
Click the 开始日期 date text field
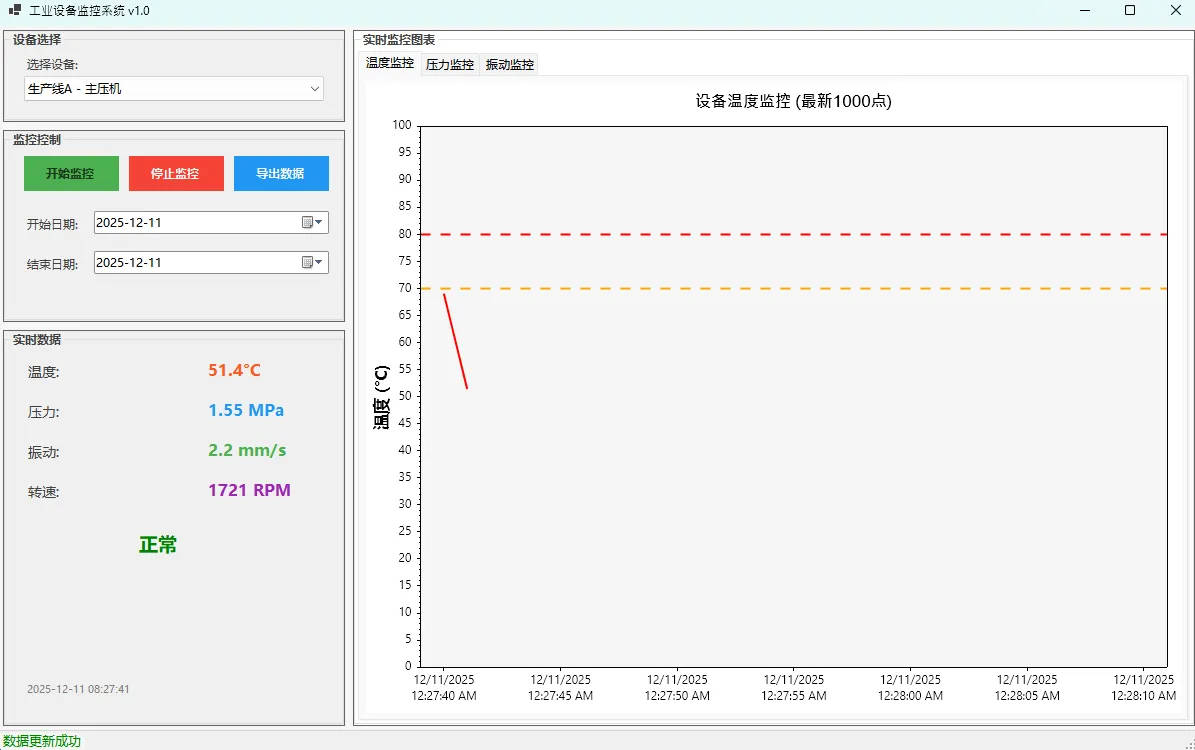click(195, 223)
